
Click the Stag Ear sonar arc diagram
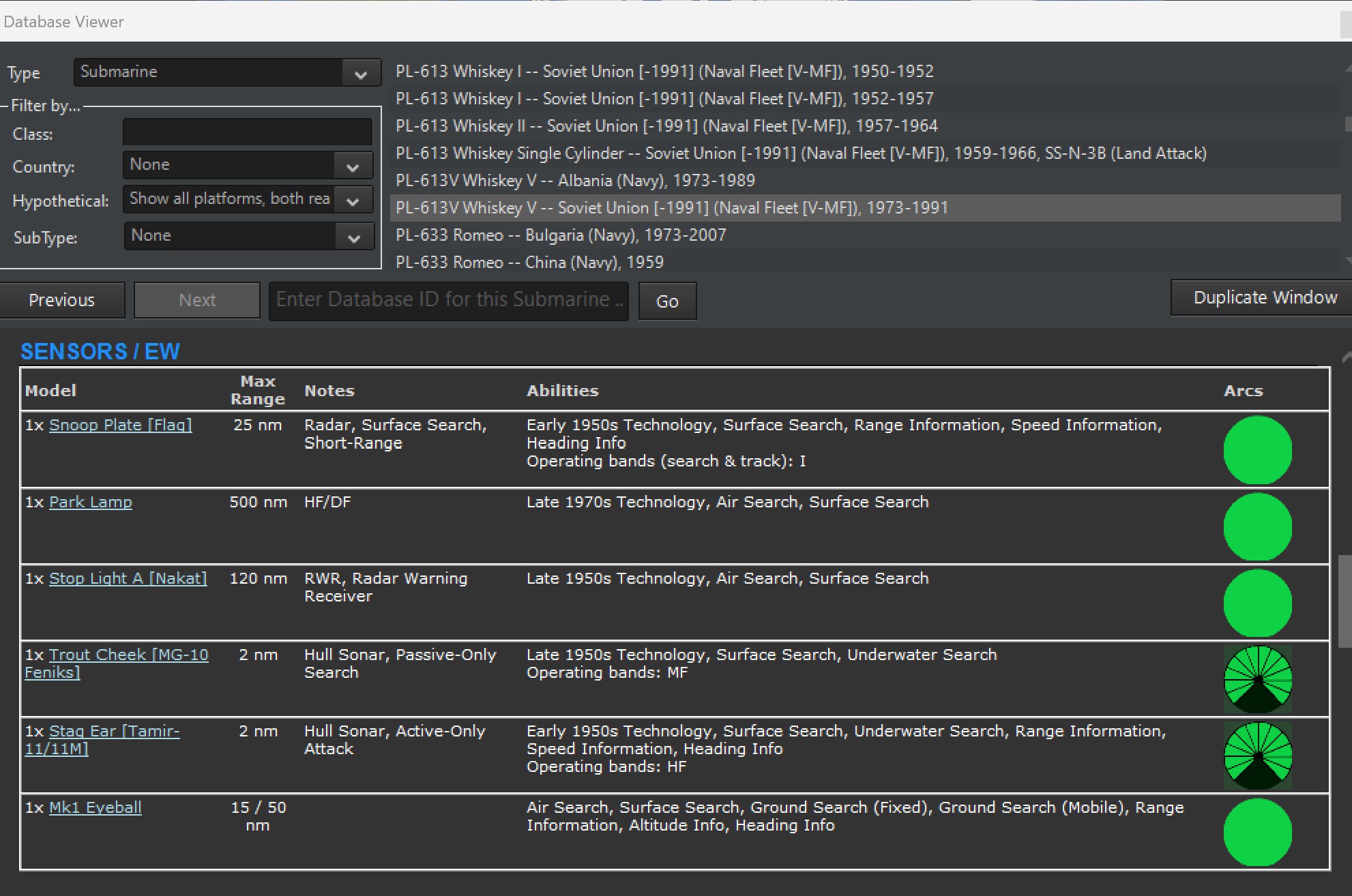(1257, 756)
